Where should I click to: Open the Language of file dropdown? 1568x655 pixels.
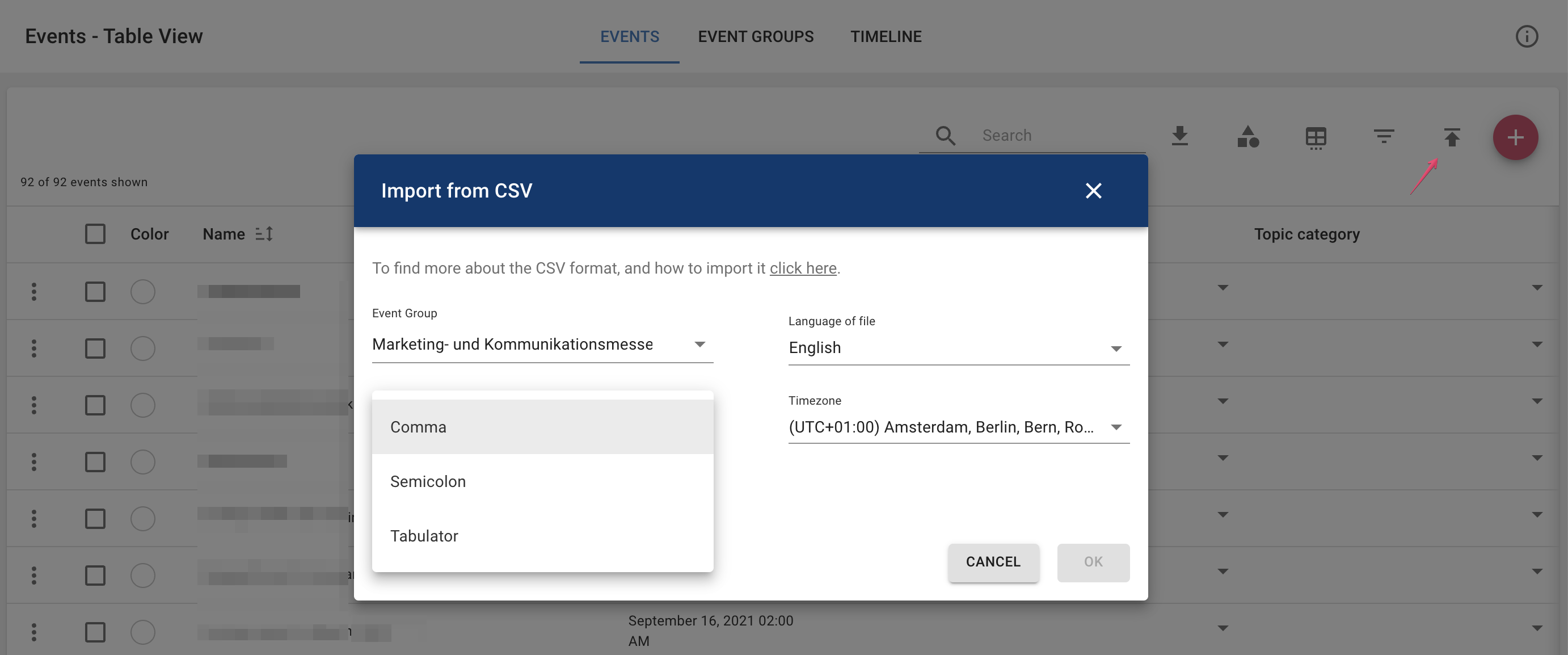(959, 347)
